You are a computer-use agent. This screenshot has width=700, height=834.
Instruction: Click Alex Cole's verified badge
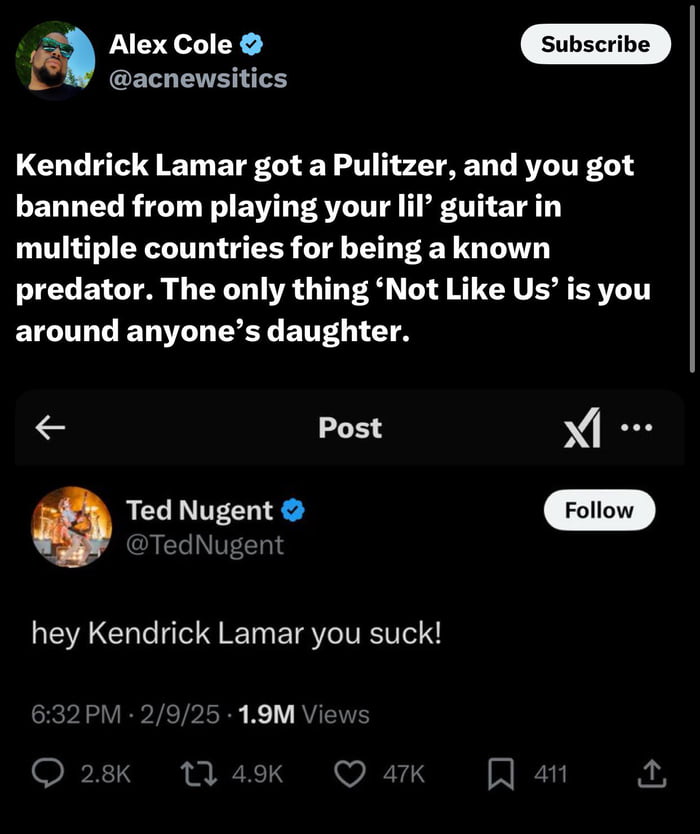(250, 43)
